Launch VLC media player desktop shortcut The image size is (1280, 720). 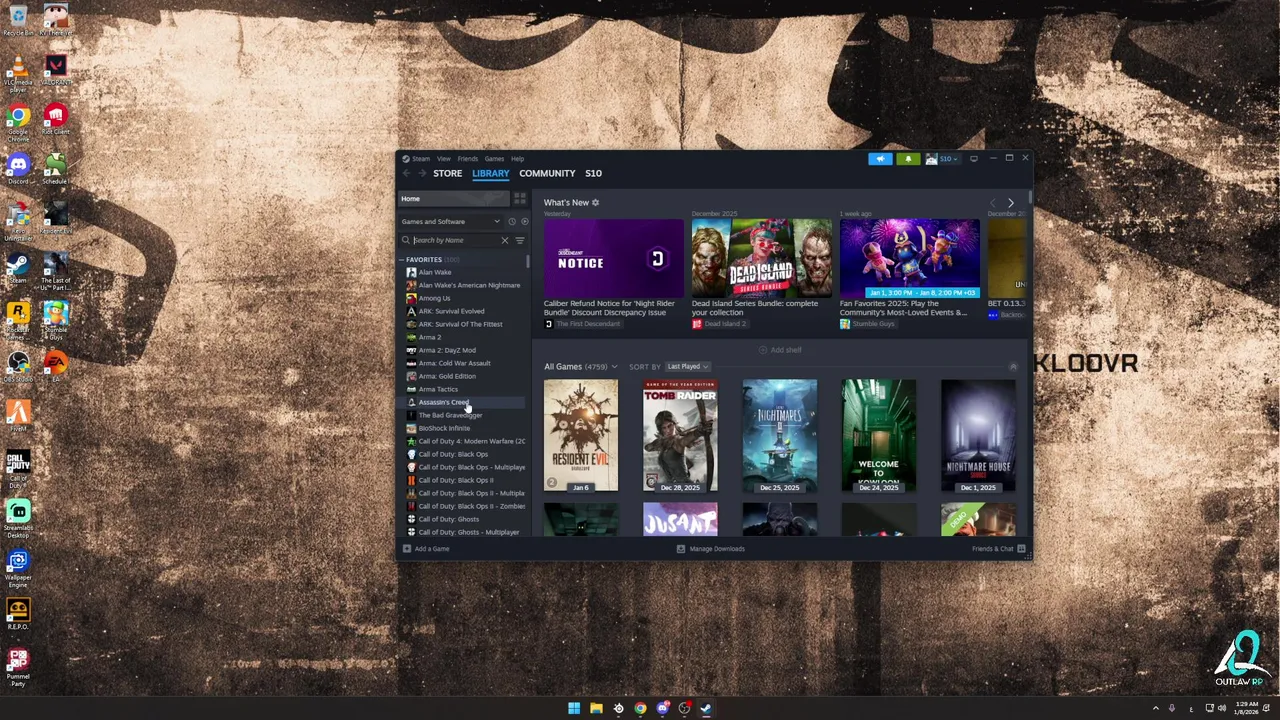click(18, 74)
